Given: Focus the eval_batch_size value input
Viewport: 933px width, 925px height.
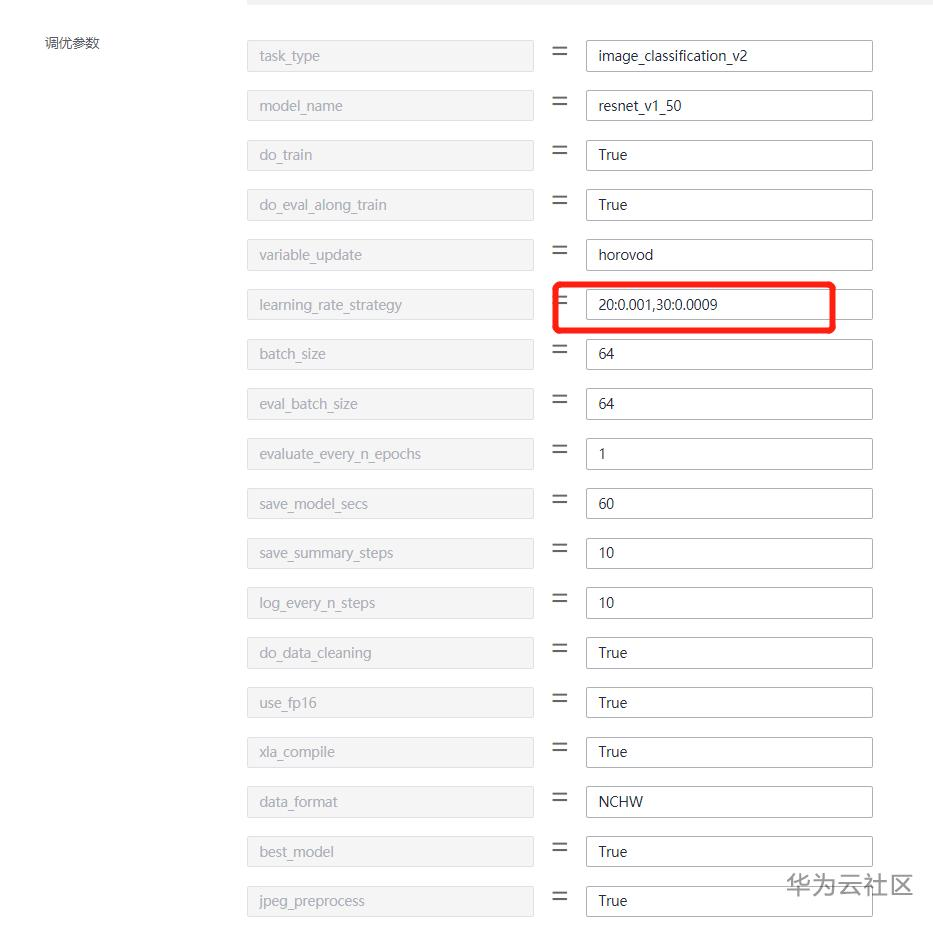Looking at the screenshot, I should point(728,404).
